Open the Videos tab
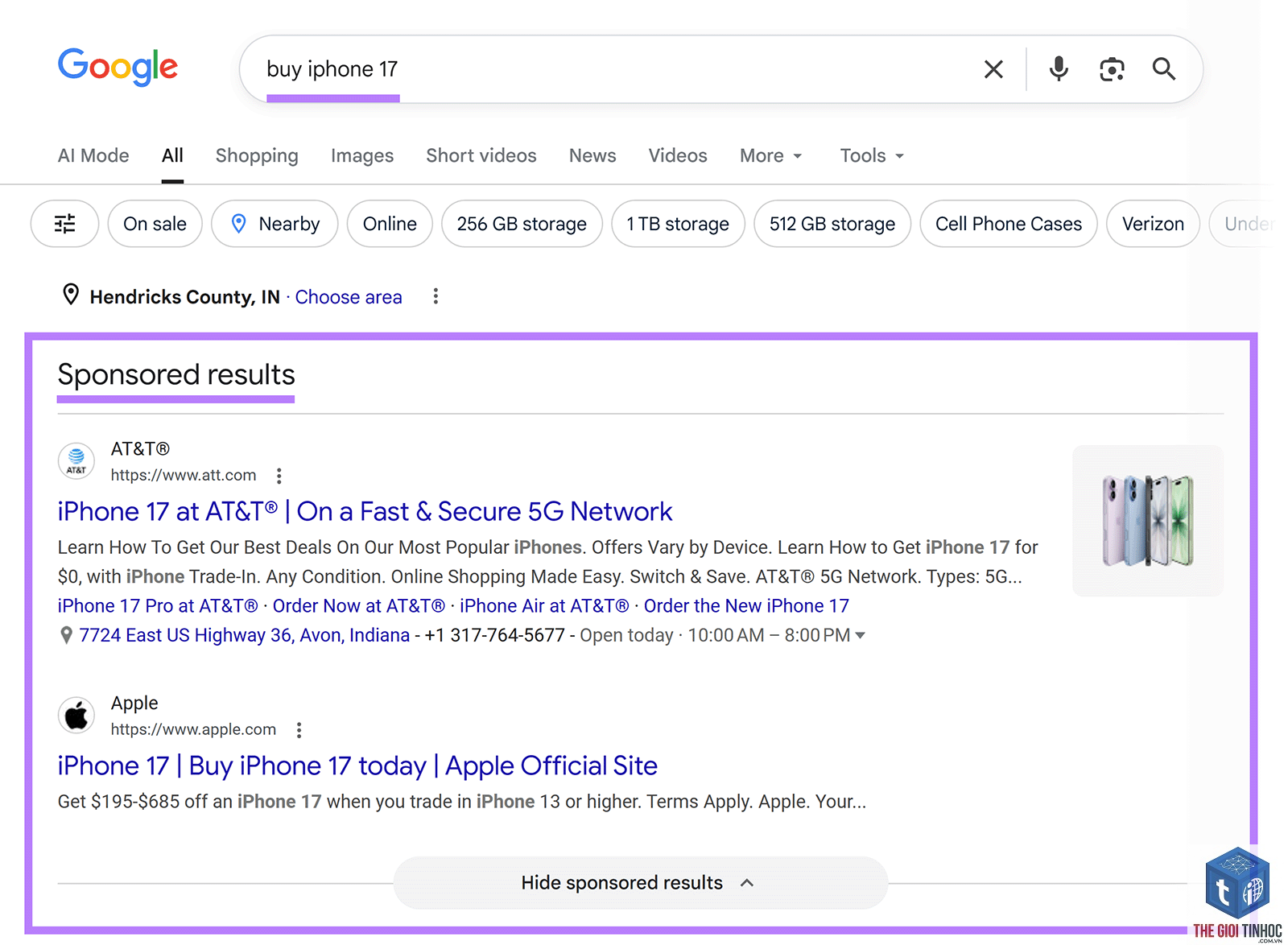Screen dimensions: 1288x945 (x=678, y=156)
